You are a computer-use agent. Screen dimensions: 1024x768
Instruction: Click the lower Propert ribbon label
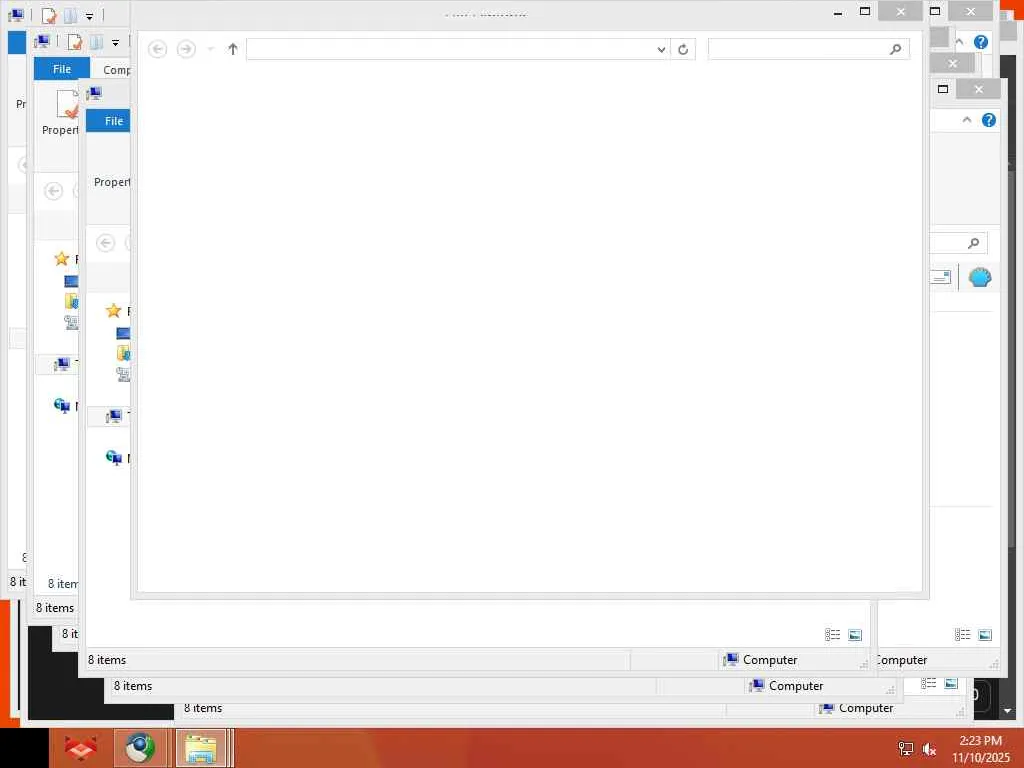point(112,182)
